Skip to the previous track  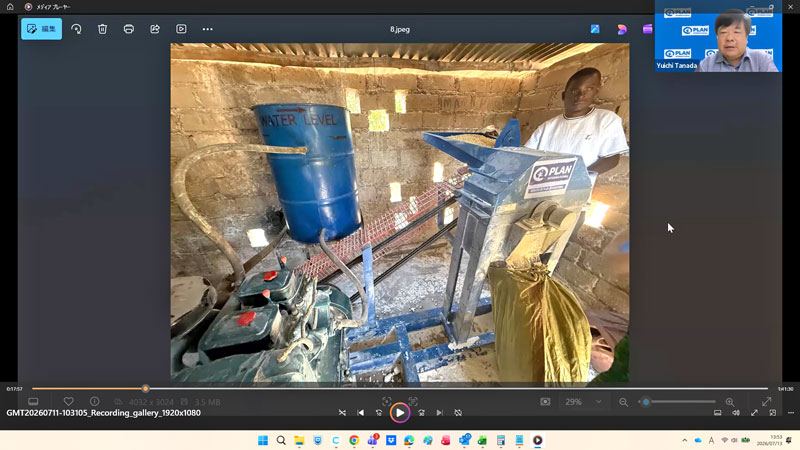pos(361,413)
